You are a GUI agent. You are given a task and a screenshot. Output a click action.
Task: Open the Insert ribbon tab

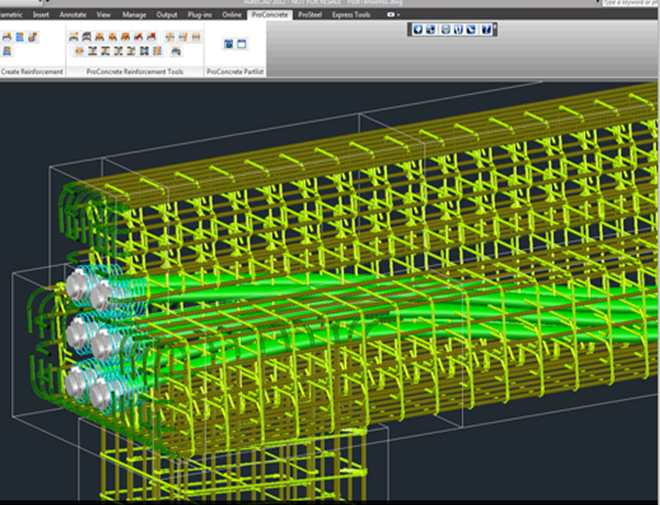(x=41, y=15)
